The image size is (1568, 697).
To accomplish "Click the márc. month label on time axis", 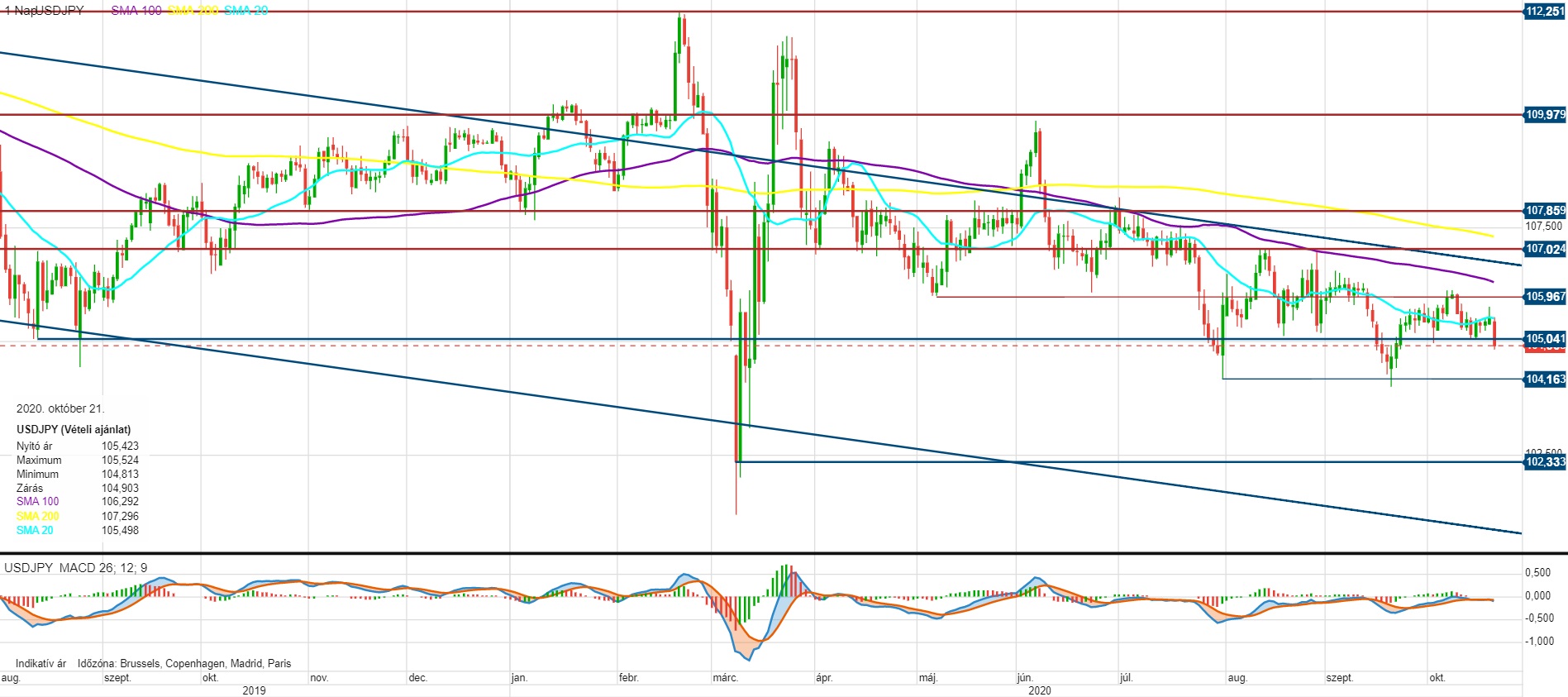I will (x=725, y=678).
